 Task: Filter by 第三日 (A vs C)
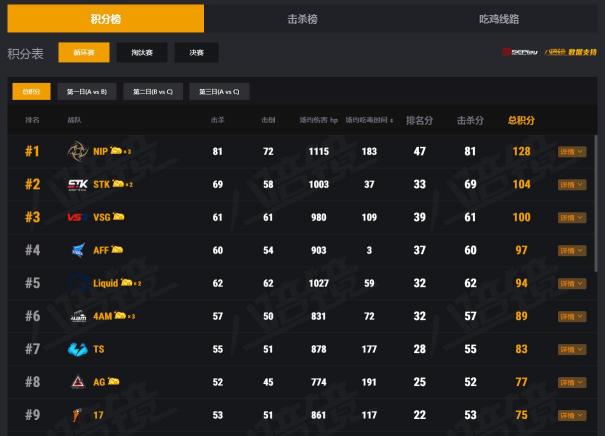point(219,91)
